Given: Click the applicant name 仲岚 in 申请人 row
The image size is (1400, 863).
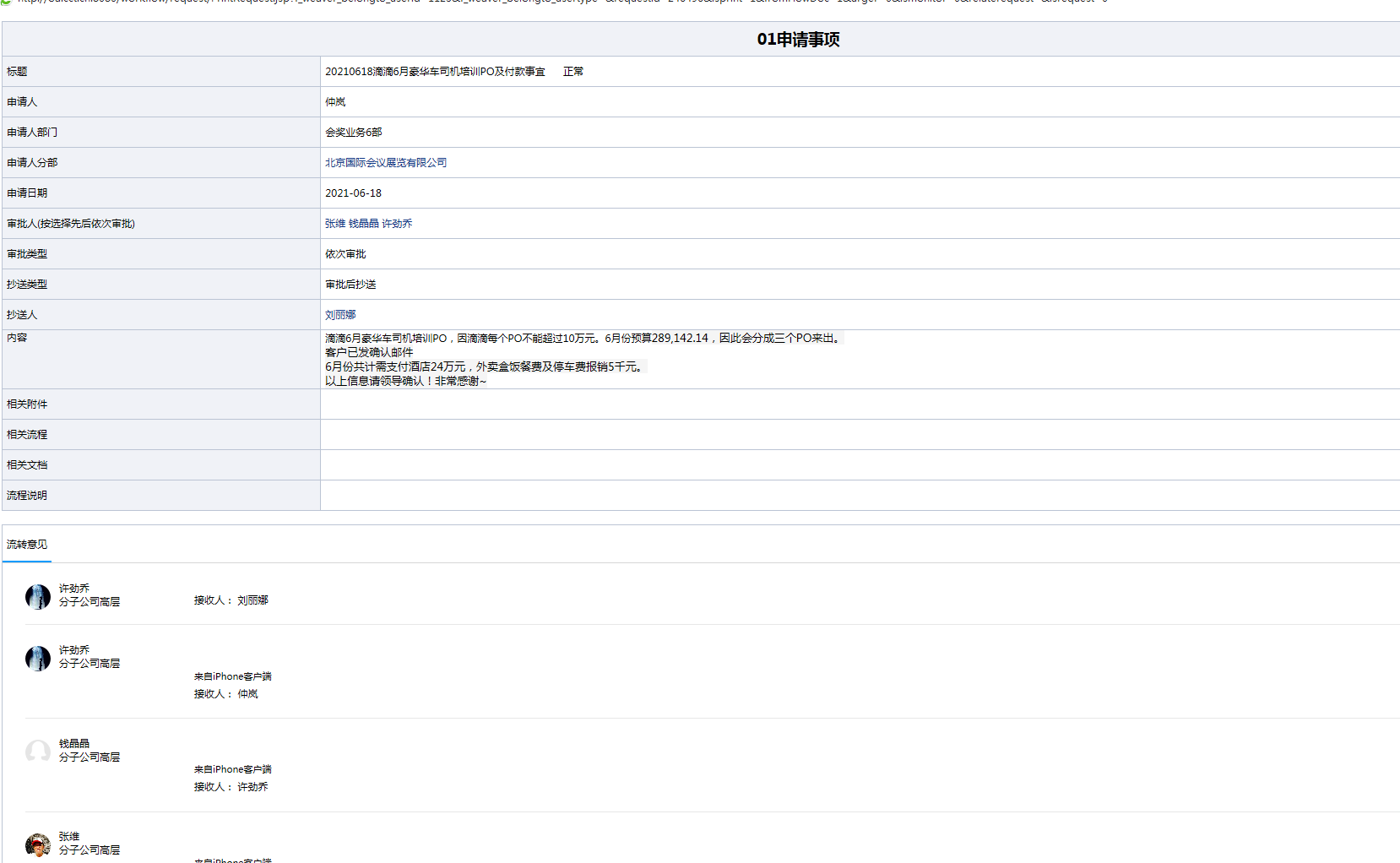Looking at the screenshot, I should [335, 102].
